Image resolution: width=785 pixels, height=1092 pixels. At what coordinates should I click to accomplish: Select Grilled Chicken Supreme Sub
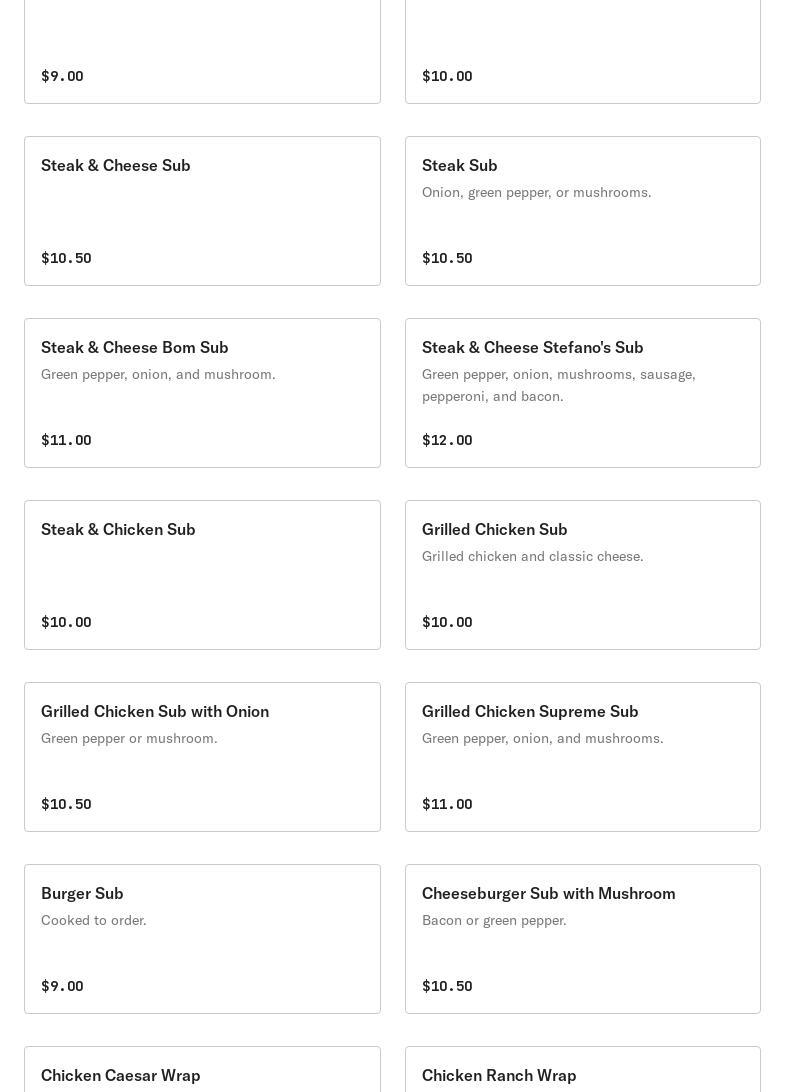pos(582,757)
